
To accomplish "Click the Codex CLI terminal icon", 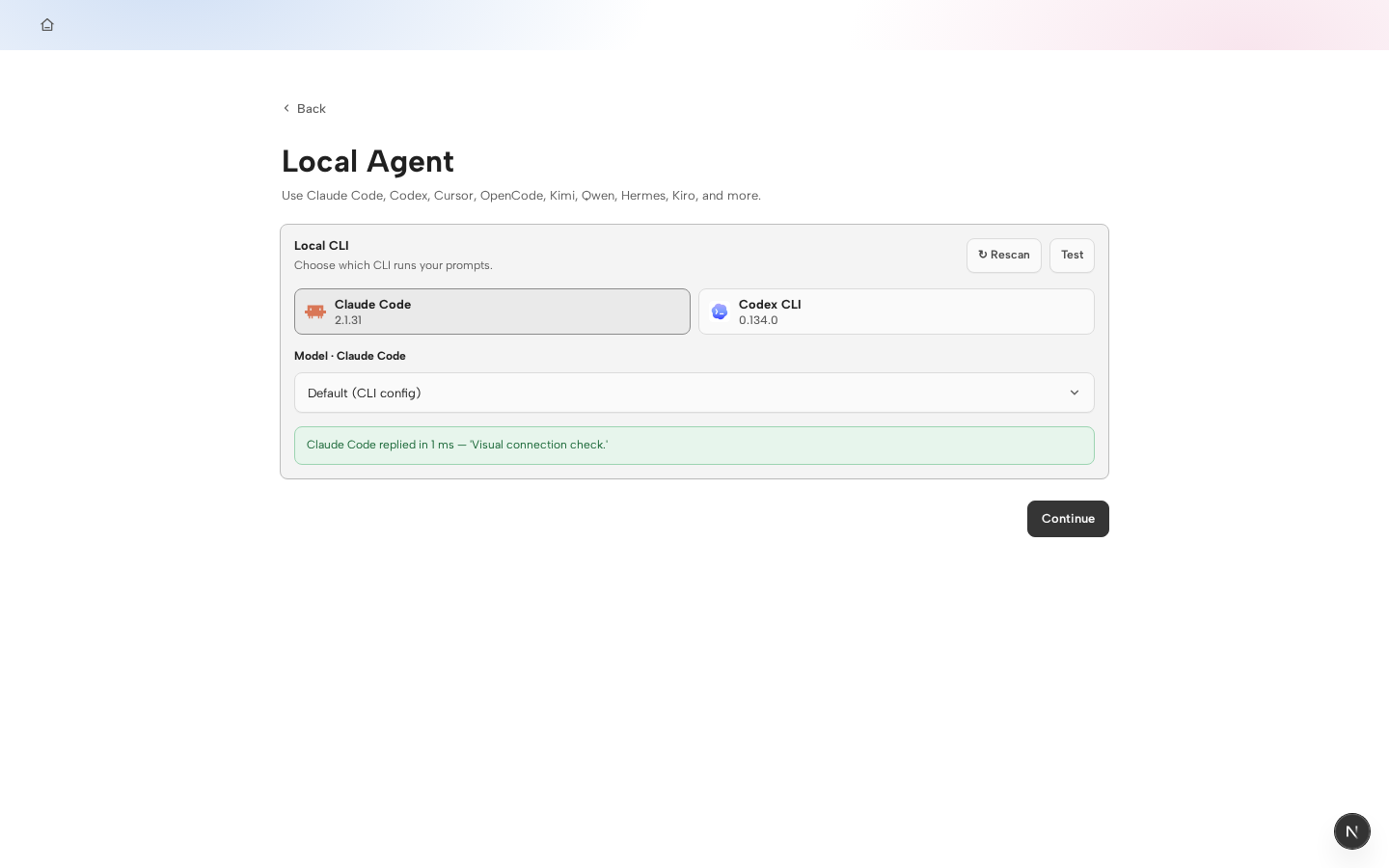I will tap(720, 312).
